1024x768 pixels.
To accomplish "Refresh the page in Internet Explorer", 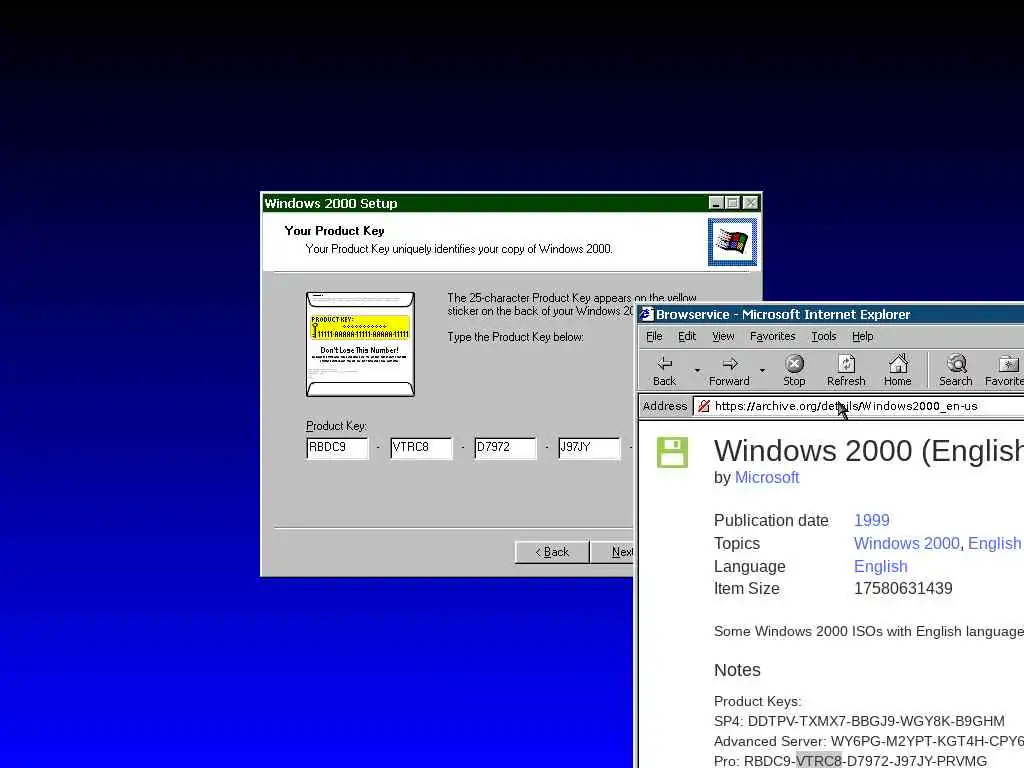I will pos(846,370).
